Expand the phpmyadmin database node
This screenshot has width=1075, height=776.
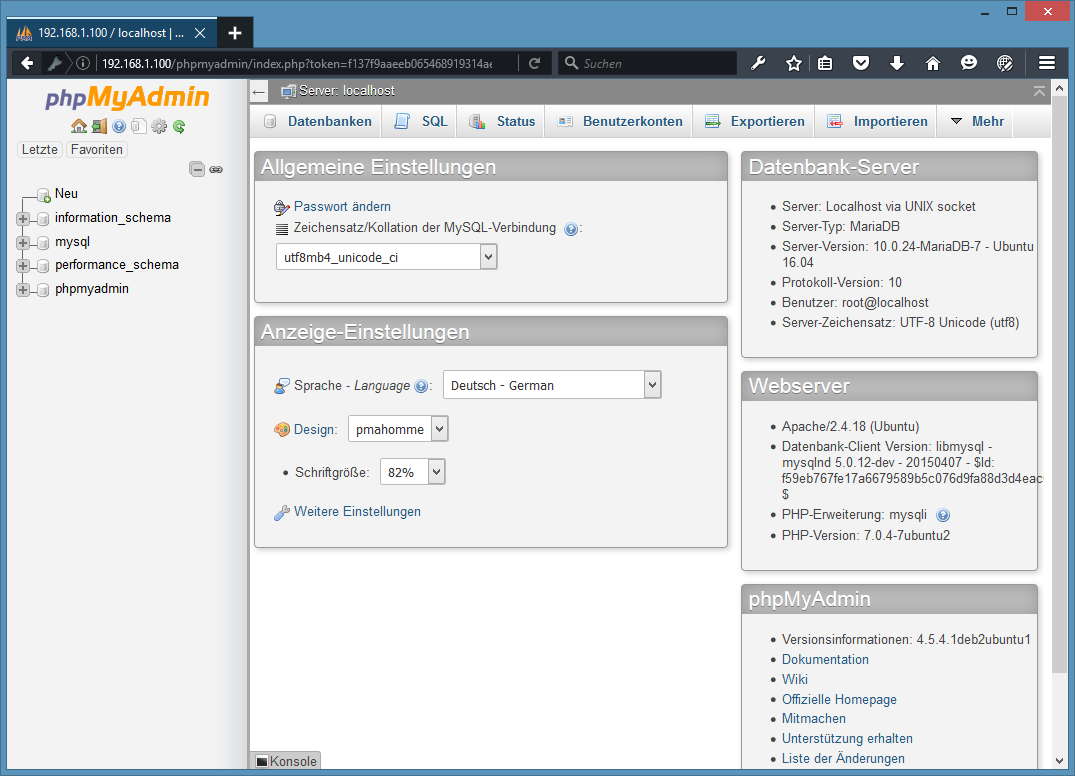coord(23,290)
